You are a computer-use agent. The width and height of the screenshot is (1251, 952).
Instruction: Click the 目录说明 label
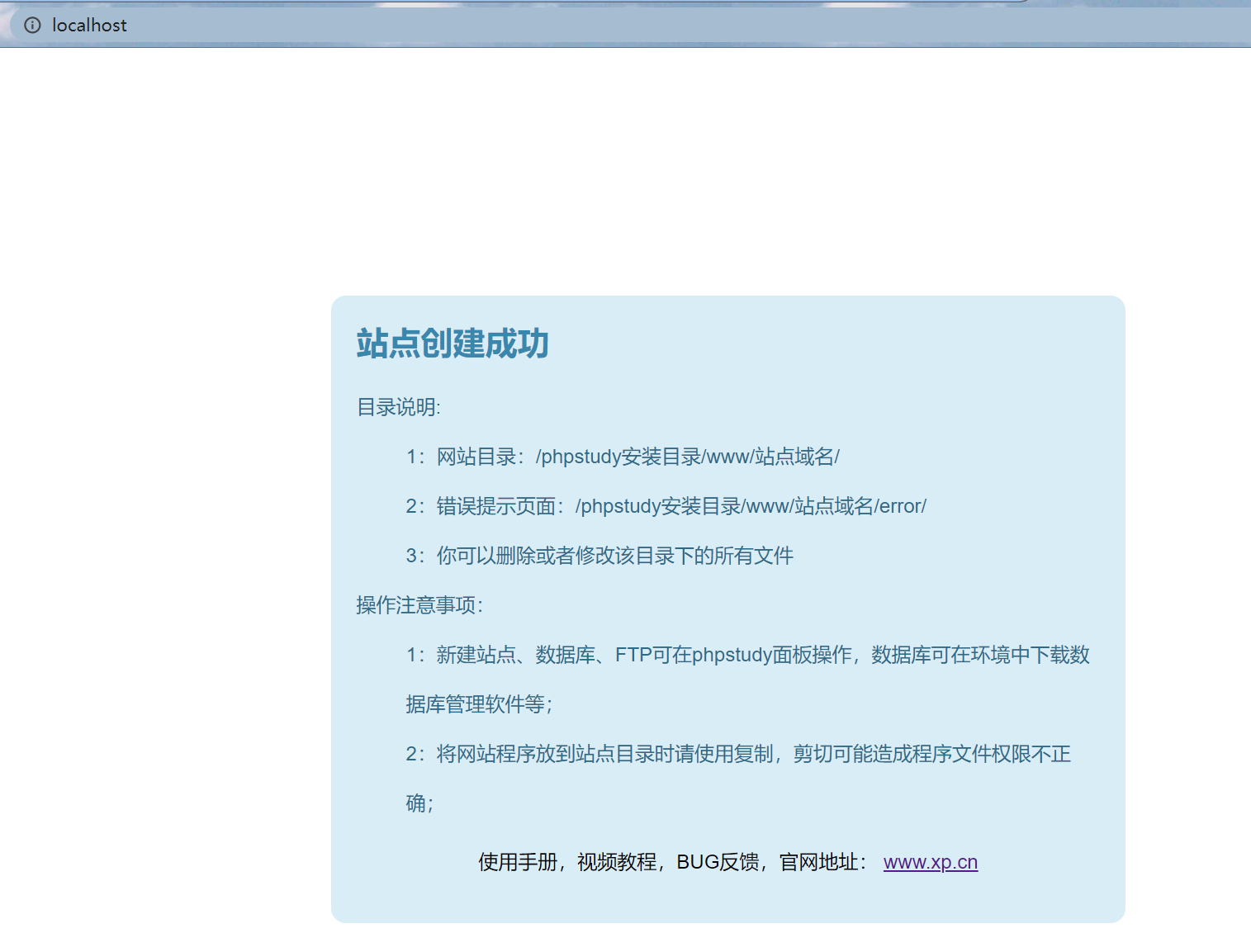click(398, 406)
